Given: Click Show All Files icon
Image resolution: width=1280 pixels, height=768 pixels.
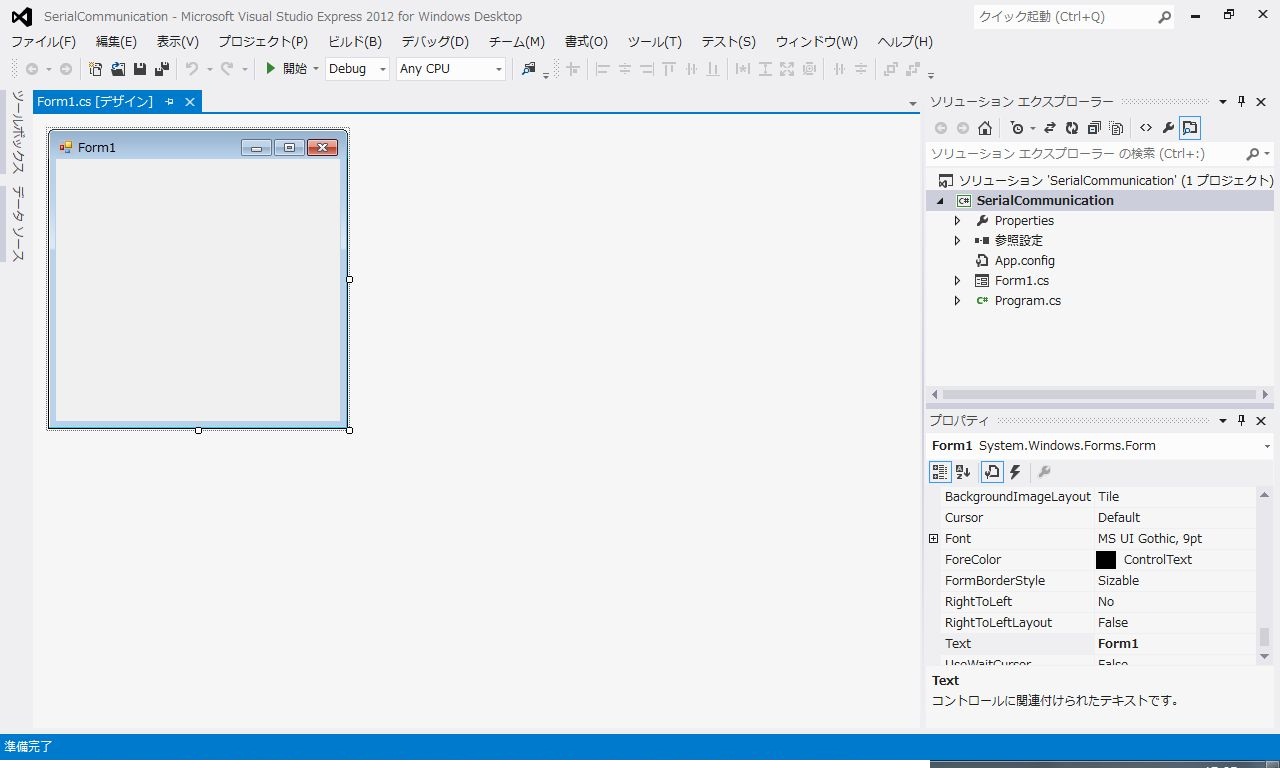Looking at the screenshot, I should coord(1117,128).
